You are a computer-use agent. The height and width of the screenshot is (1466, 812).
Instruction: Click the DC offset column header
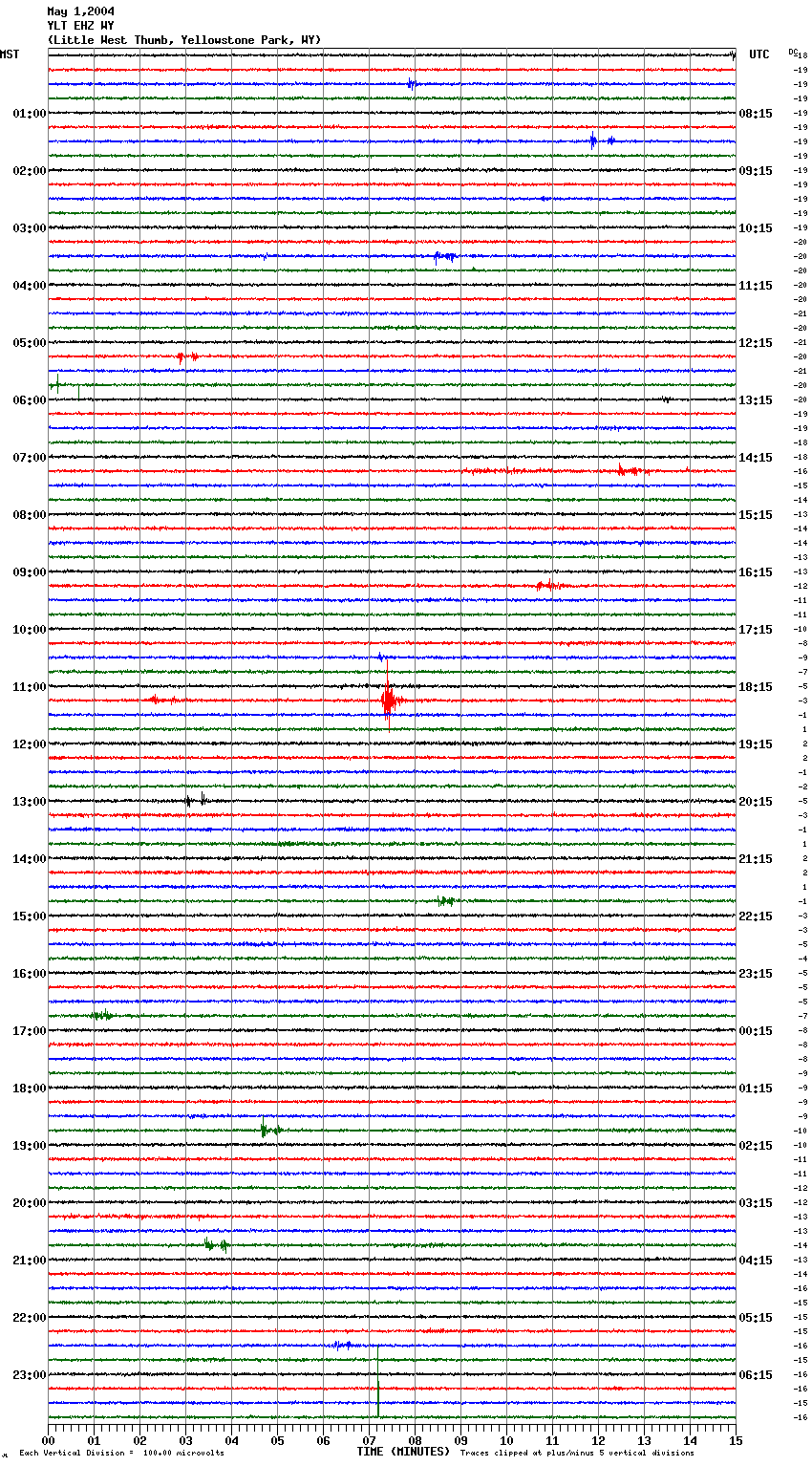tap(793, 52)
